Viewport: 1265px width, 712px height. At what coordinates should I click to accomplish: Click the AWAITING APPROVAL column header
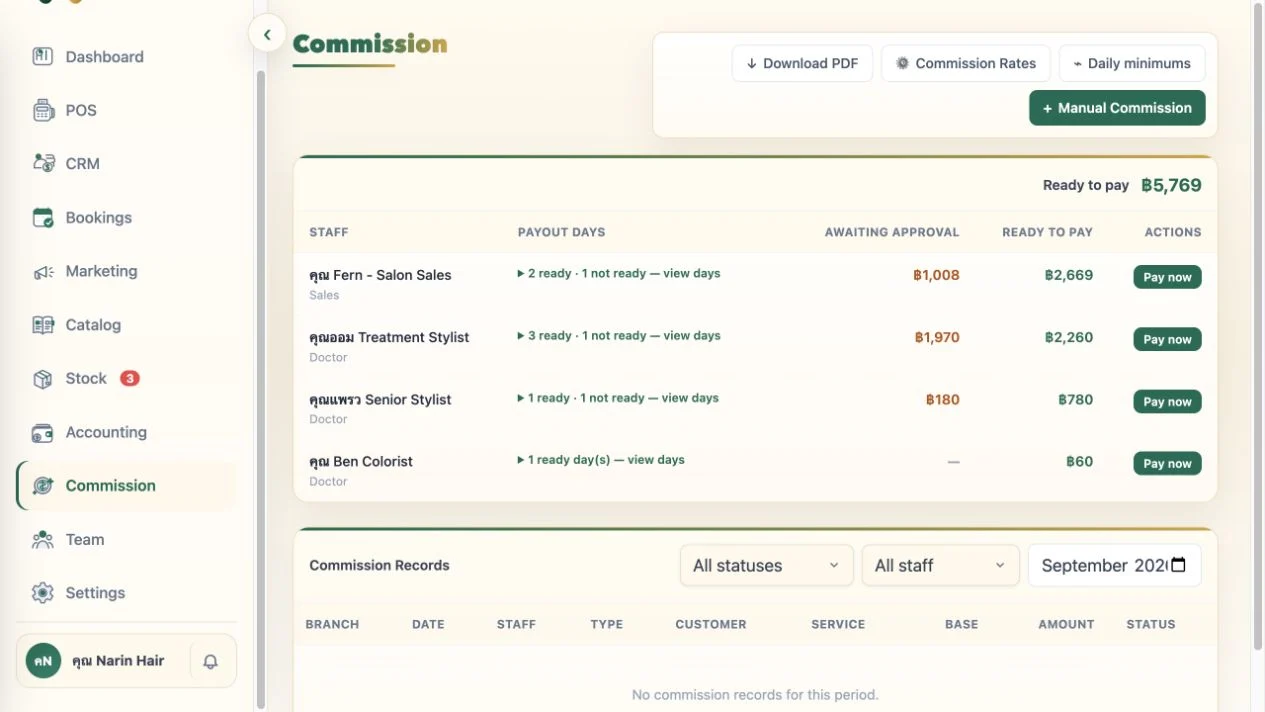pyautogui.click(x=892, y=232)
